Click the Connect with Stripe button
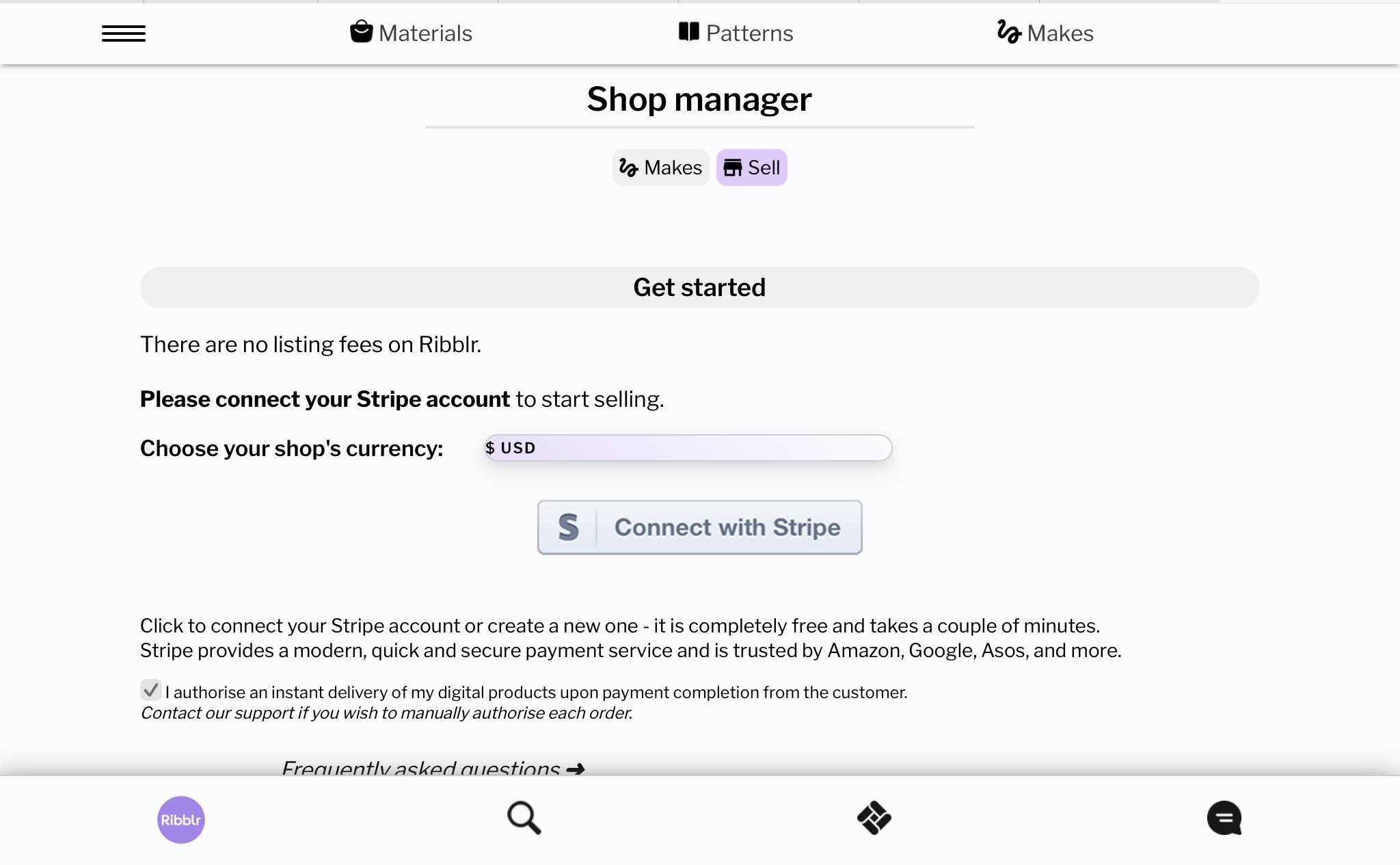Screen dimensions: 1400x865 click(x=699, y=527)
